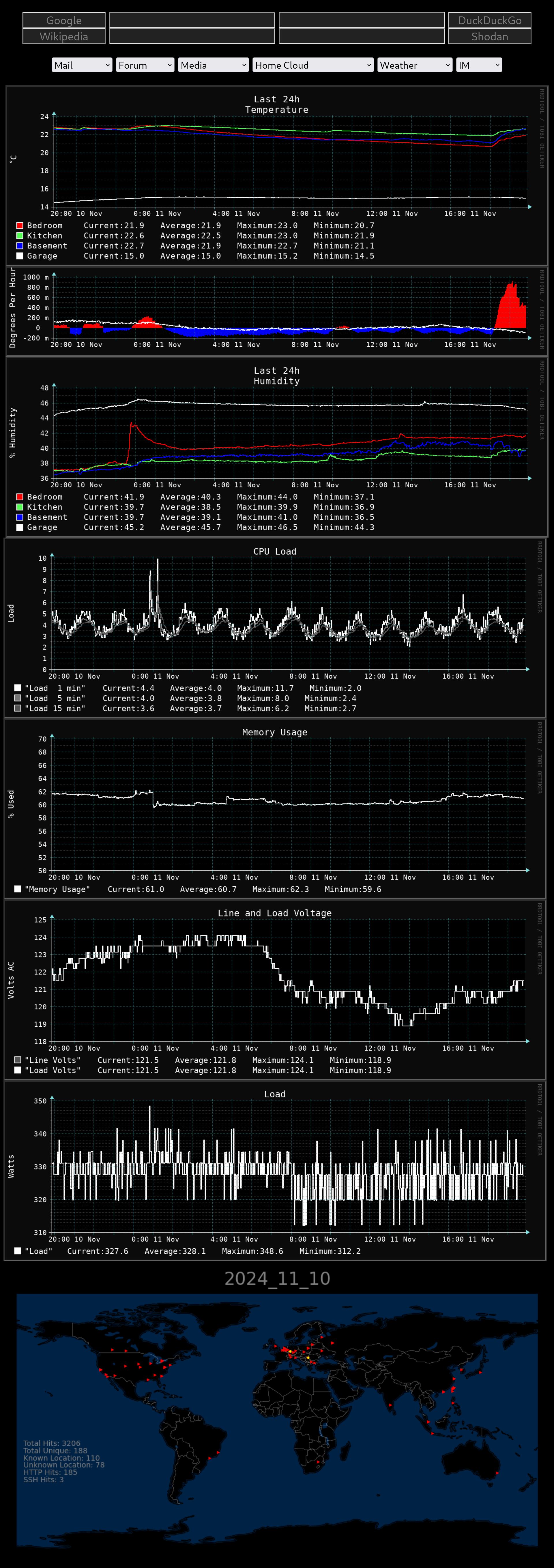Screen dimensions: 554x1568
Task: Click the DuckDuckGo search button
Action: coord(489,20)
